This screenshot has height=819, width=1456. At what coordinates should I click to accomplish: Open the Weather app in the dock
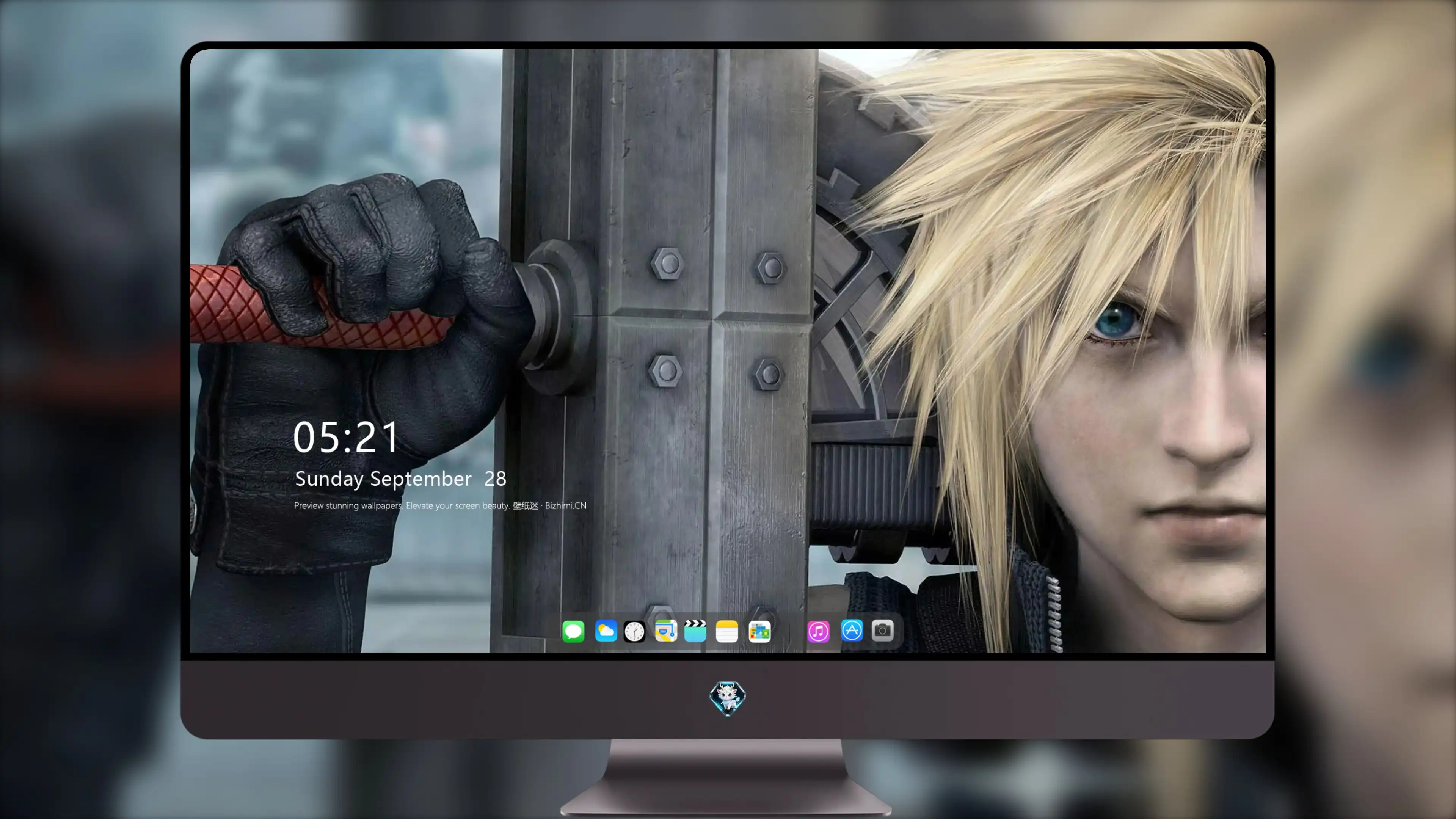(x=606, y=631)
